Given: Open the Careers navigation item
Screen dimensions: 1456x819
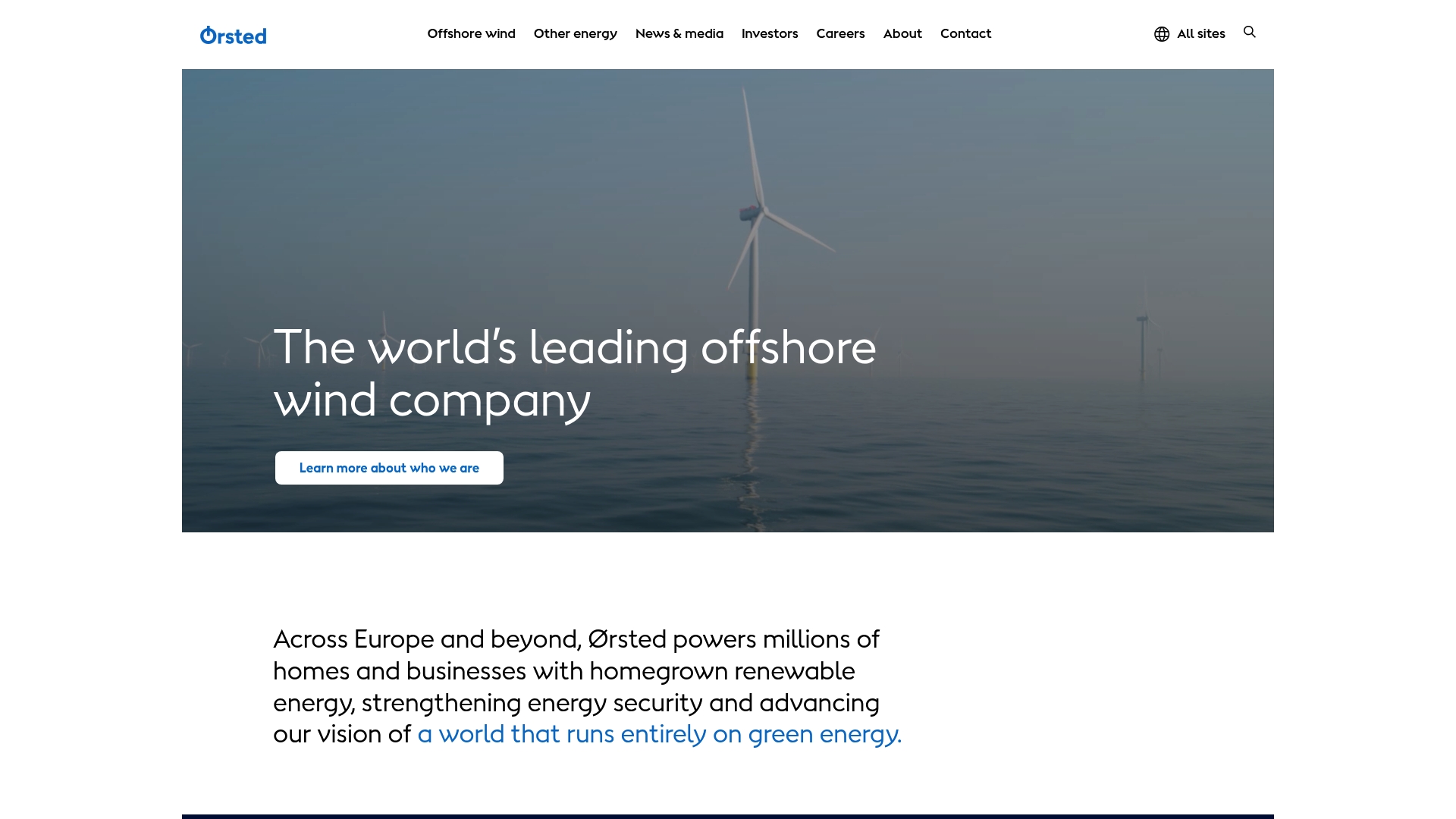Looking at the screenshot, I should (x=840, y=33).
